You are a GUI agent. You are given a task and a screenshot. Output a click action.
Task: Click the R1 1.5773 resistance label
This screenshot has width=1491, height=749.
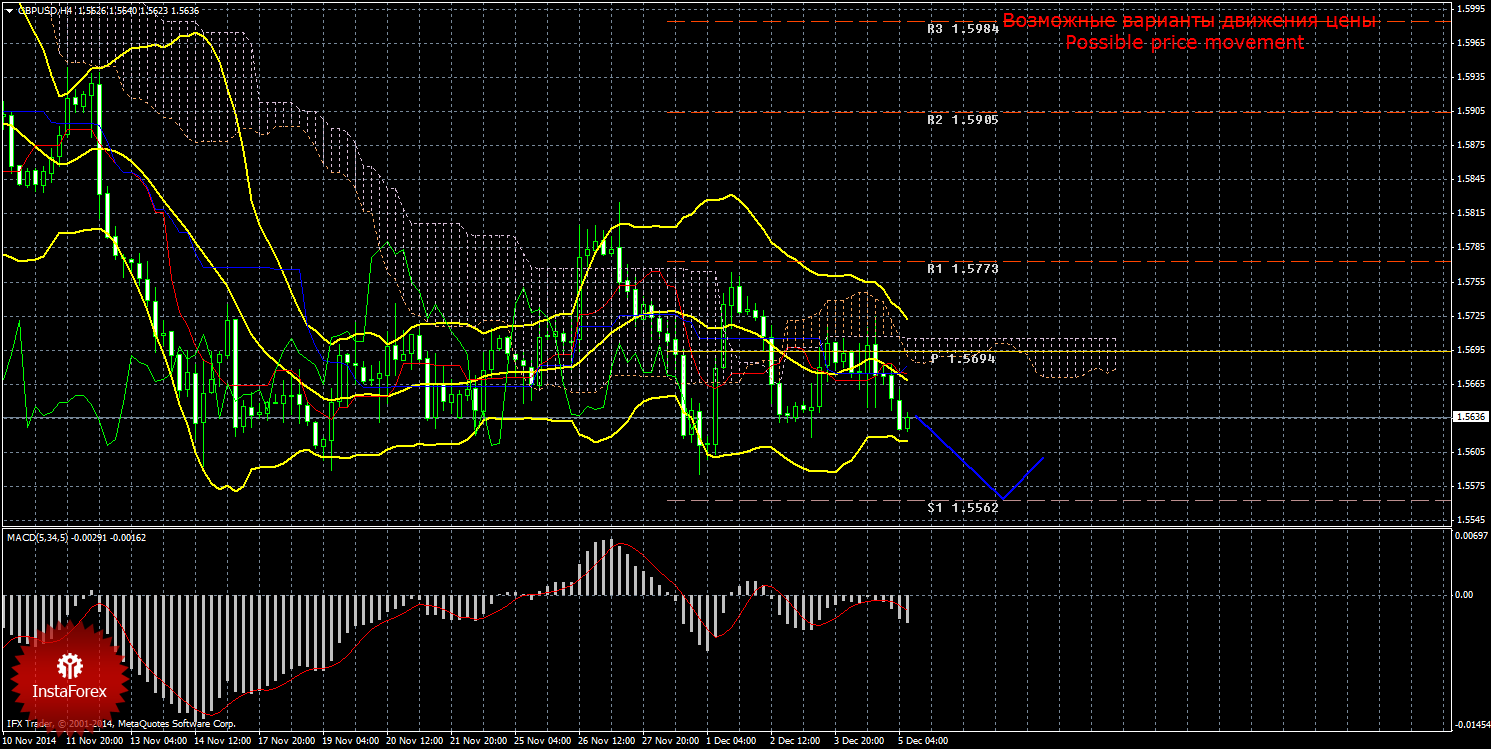pos(962,269)
